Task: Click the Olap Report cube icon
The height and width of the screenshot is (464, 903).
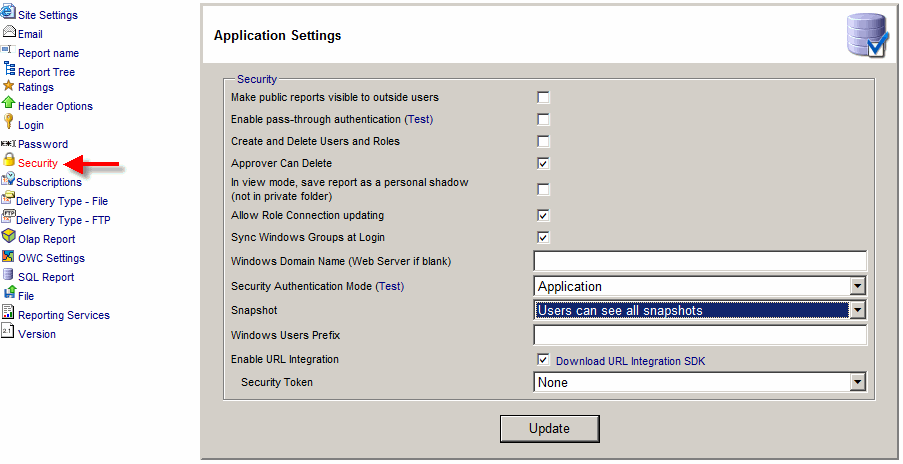Action: [x=9, y=235]
